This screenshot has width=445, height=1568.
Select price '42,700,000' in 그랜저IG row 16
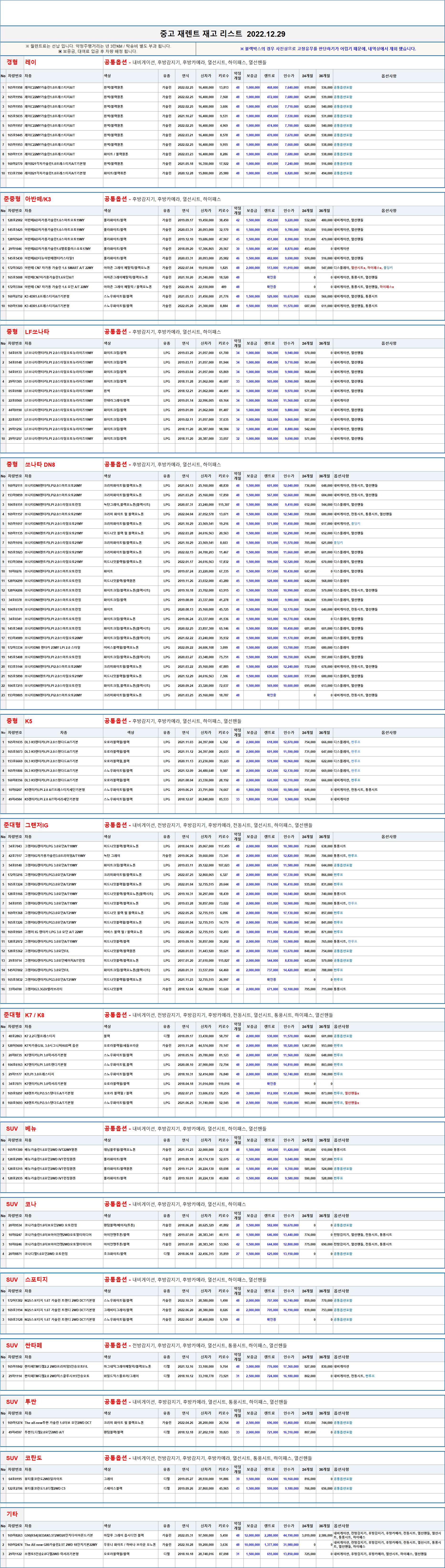click(x=206, y=989)
